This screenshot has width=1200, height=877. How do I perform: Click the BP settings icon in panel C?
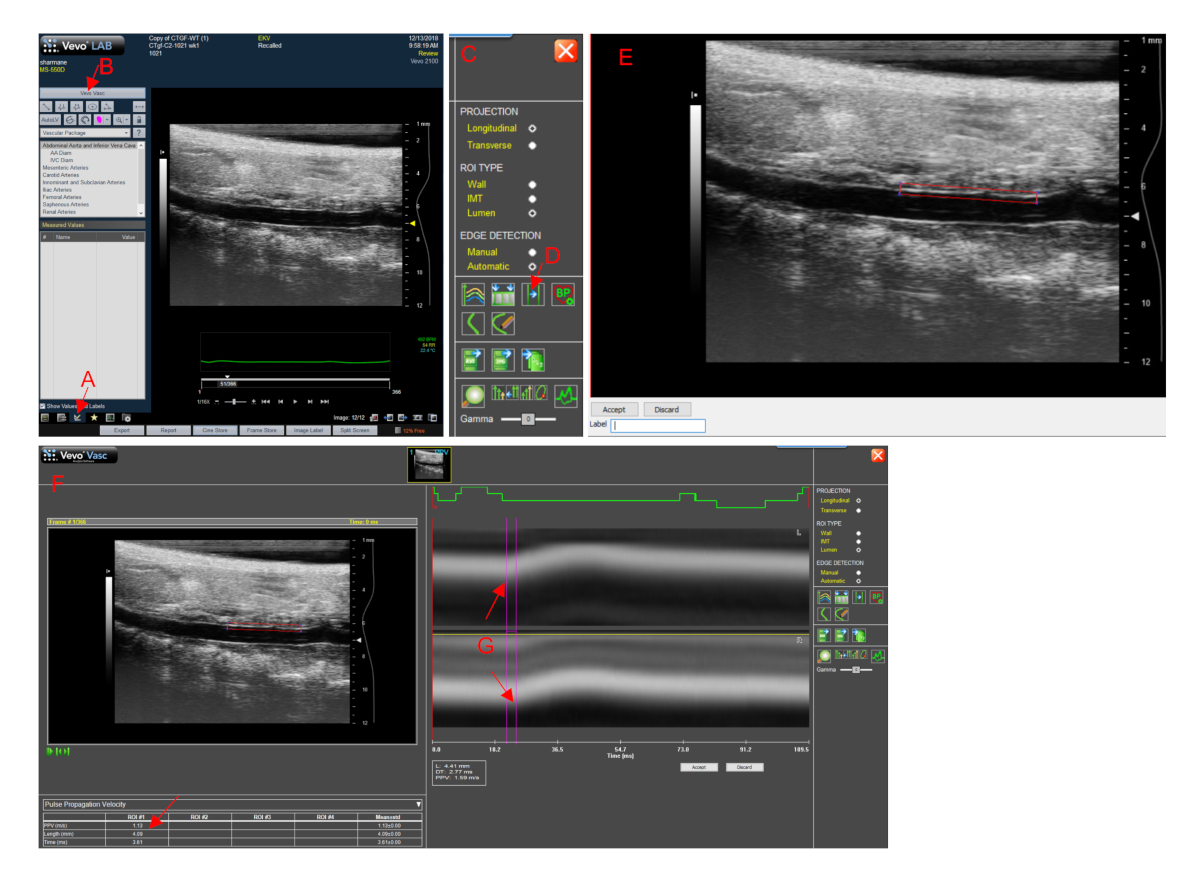(x=565, y=294)
